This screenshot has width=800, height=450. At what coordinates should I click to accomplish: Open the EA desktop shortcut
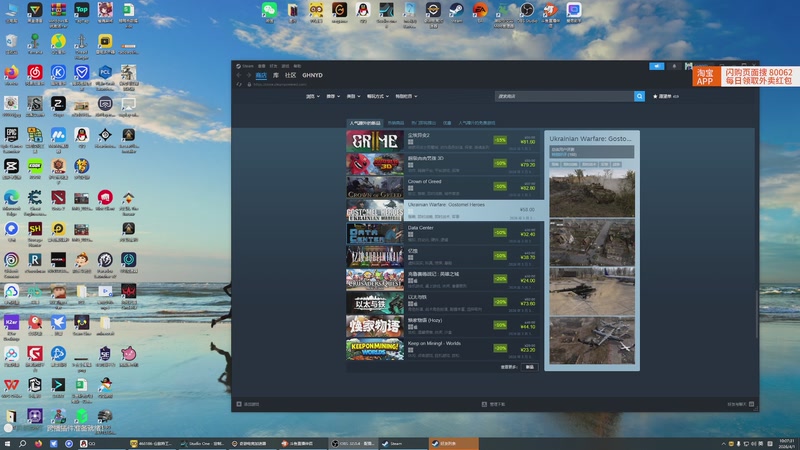[x=480, y=12]
